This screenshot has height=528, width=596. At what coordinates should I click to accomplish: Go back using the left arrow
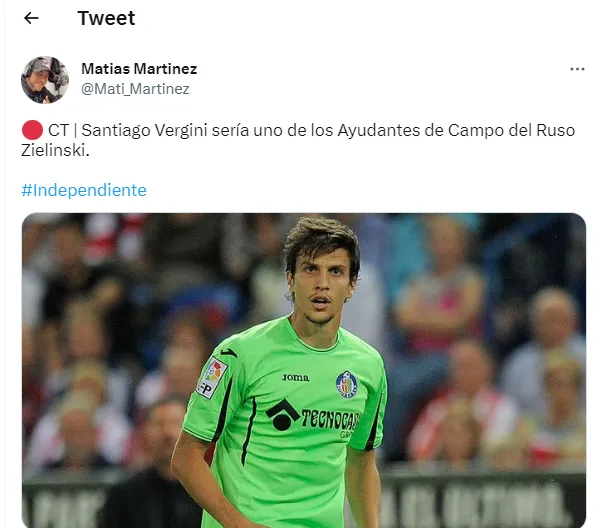(31, 18)
